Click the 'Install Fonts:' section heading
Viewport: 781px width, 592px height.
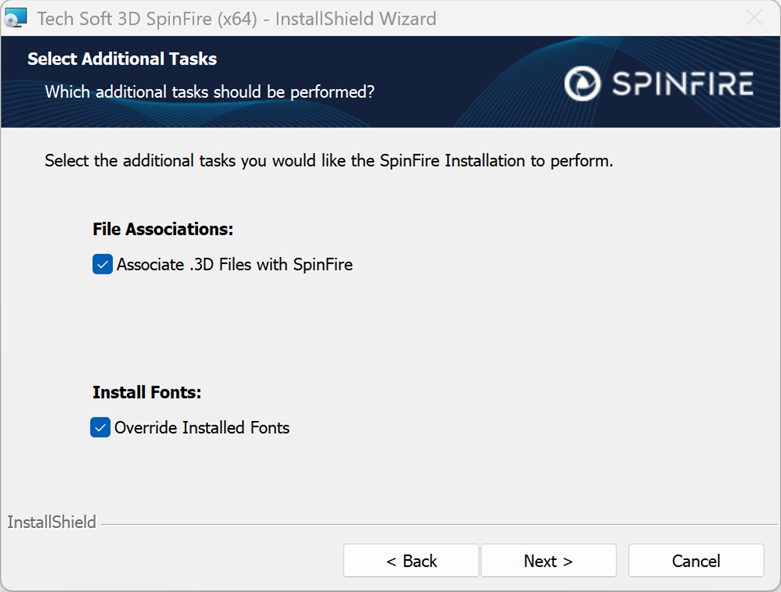tap(147, 393)
